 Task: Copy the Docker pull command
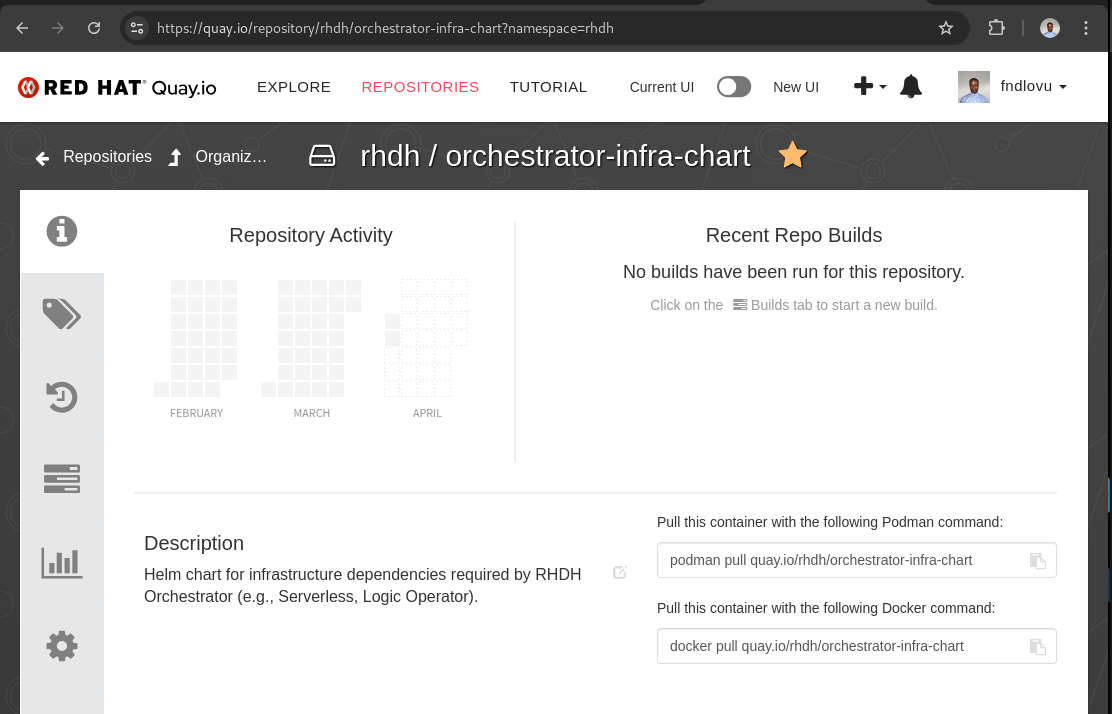coord(1037,647)
